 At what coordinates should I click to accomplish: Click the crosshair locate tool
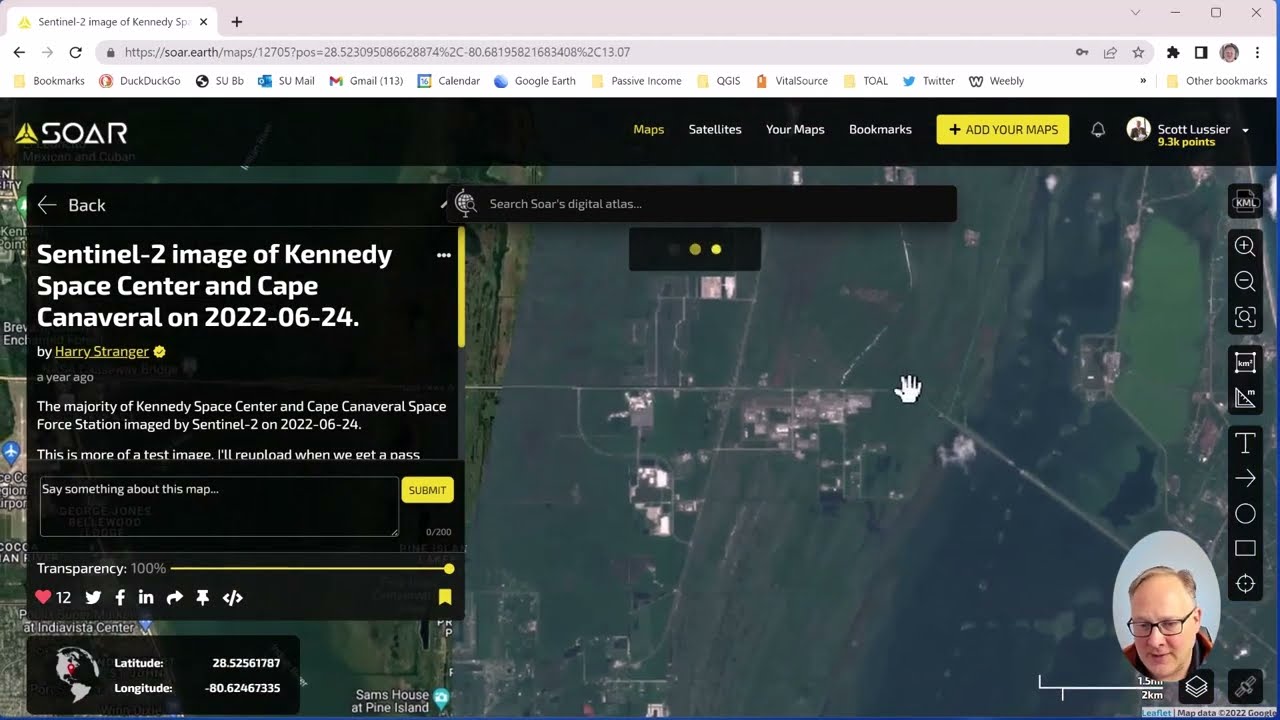[1245, 584]
